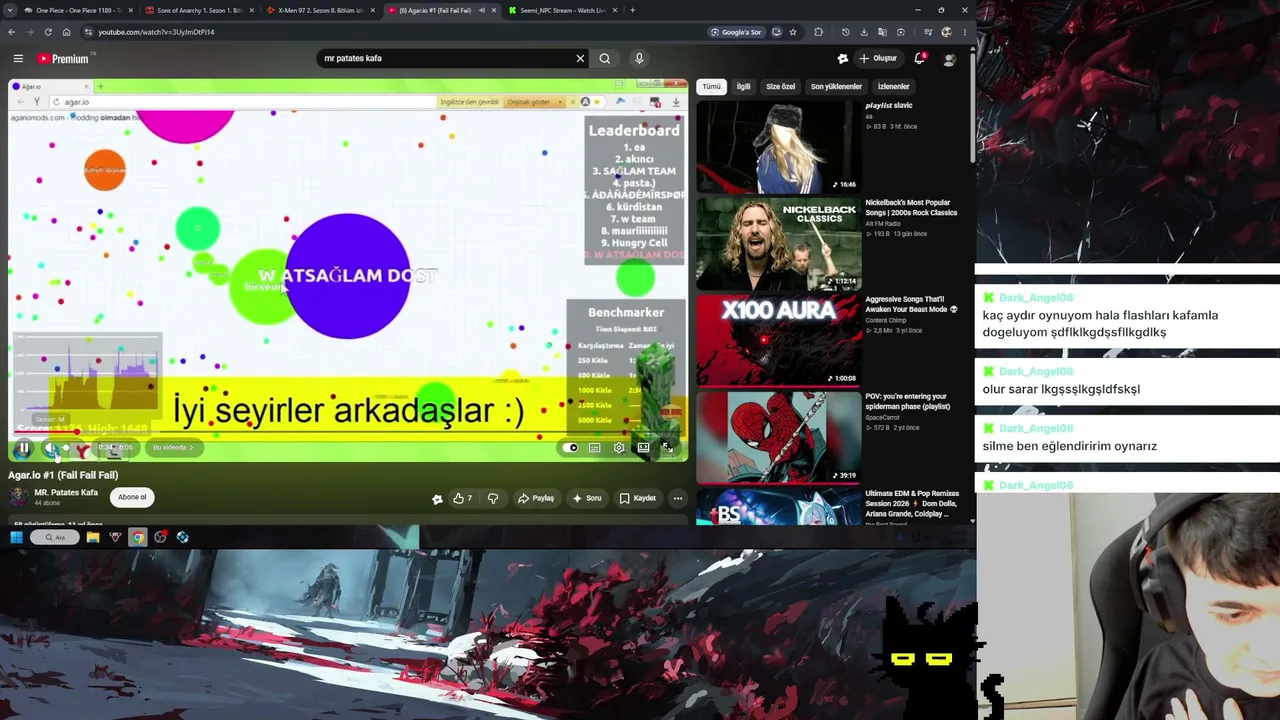Viewport: 1280px width, 720px height.
Task: Select the İzlenenler filter chip
Action: tap(893, 87)
